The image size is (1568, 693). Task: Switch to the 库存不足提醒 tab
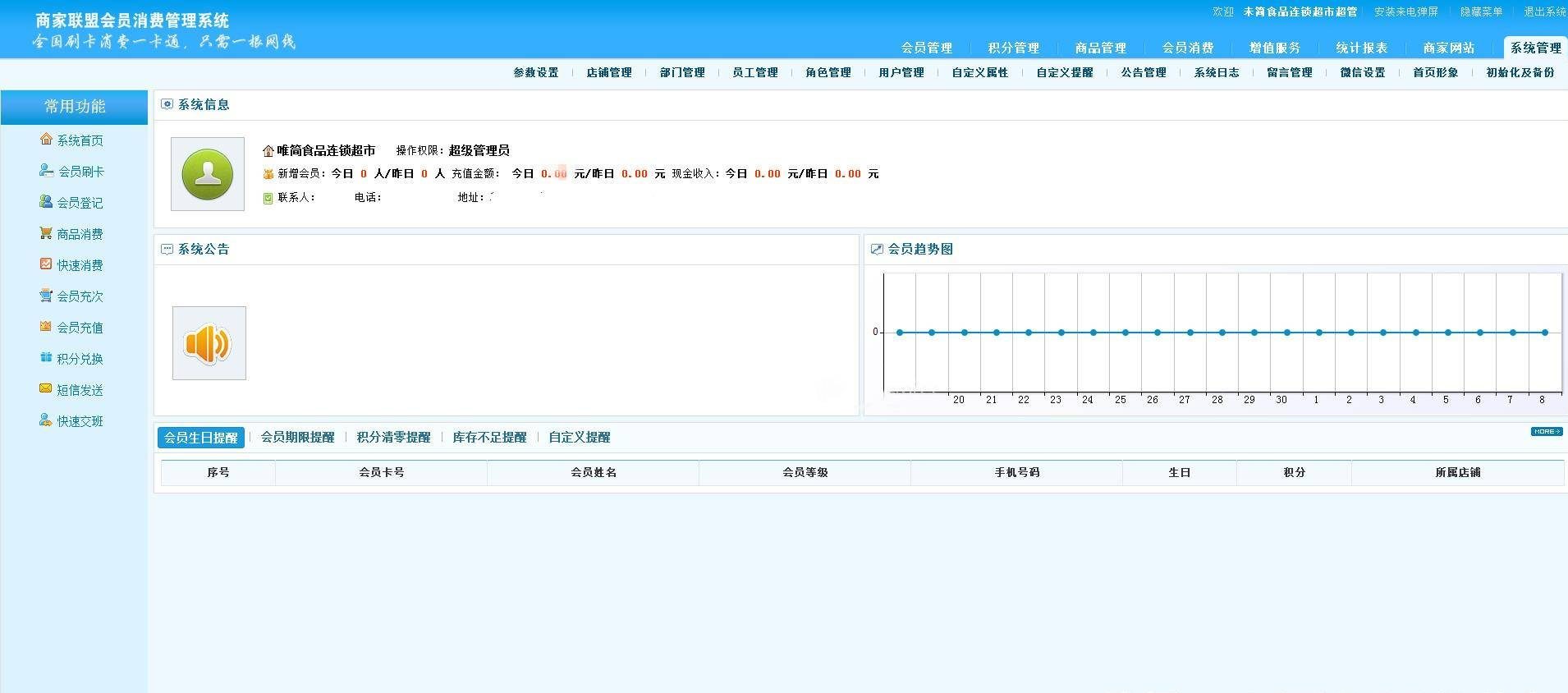489,438
